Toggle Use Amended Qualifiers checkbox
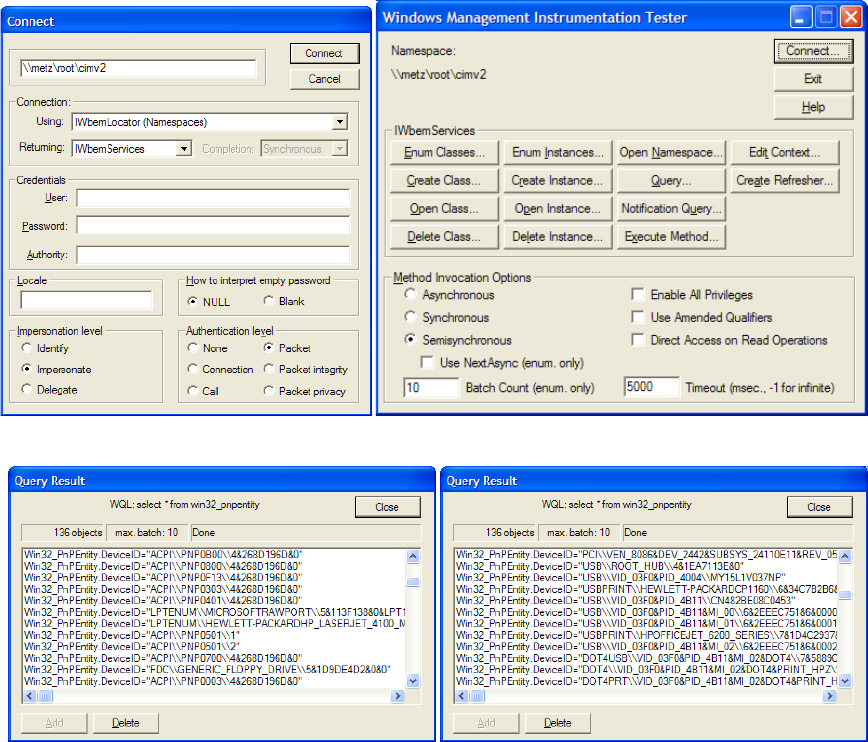Viewport: 868px width, 742px height. [x=638, y=317]
